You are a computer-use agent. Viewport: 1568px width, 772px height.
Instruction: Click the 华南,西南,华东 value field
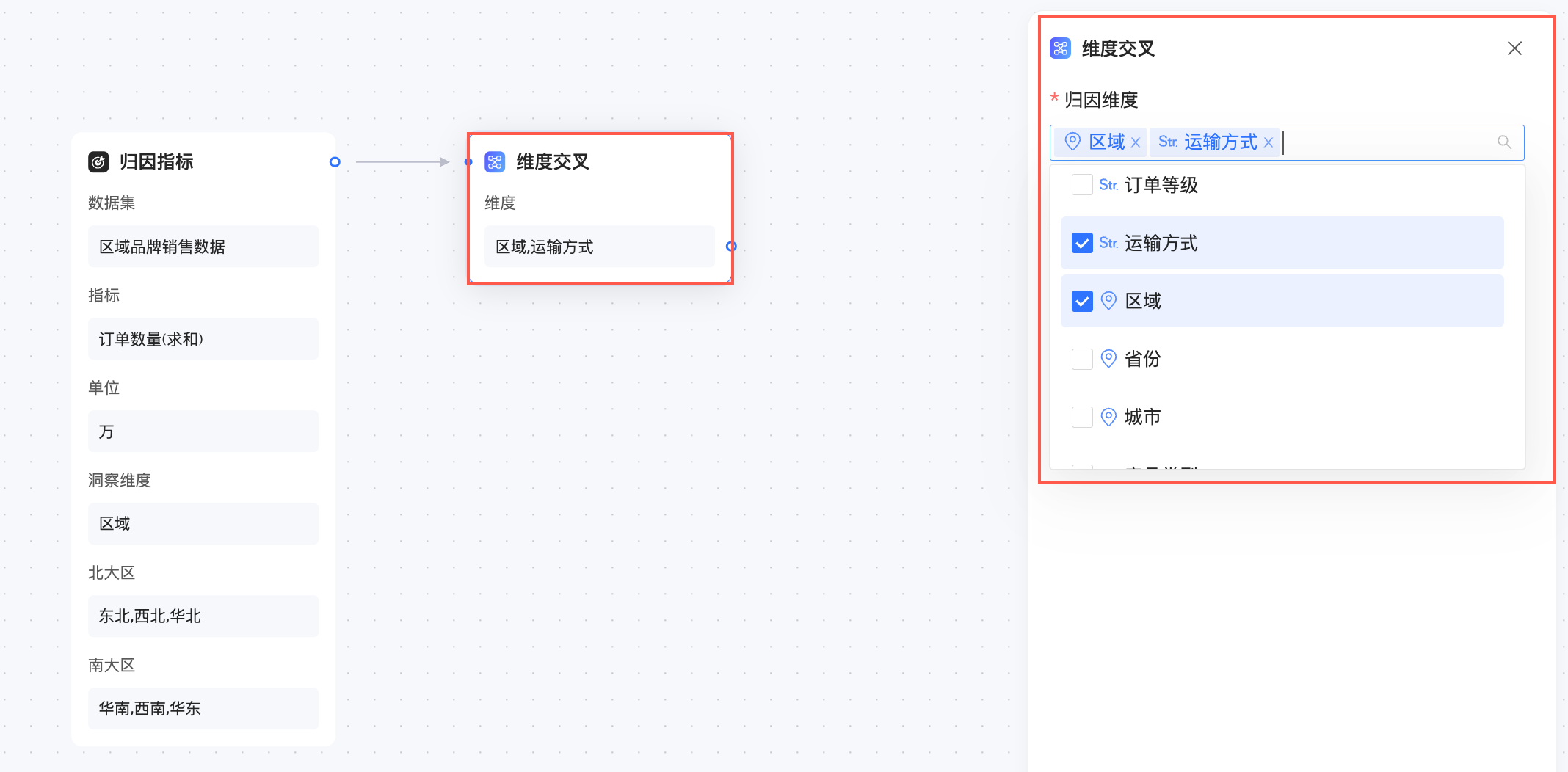point(203,709)
